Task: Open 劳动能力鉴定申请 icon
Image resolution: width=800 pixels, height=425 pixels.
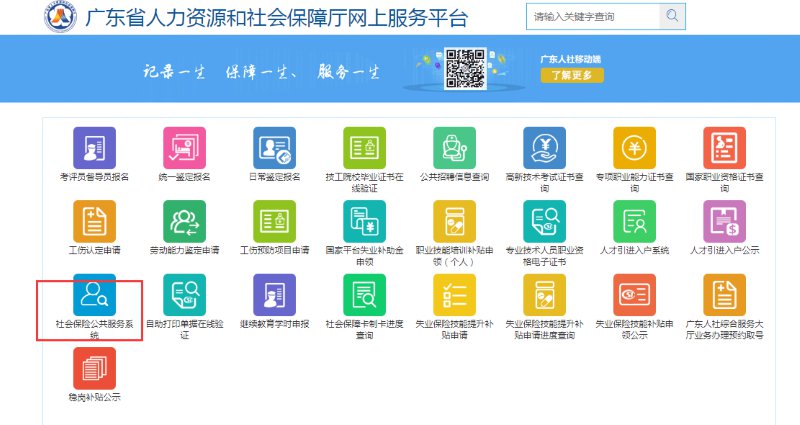Action: tap(184, 221)
